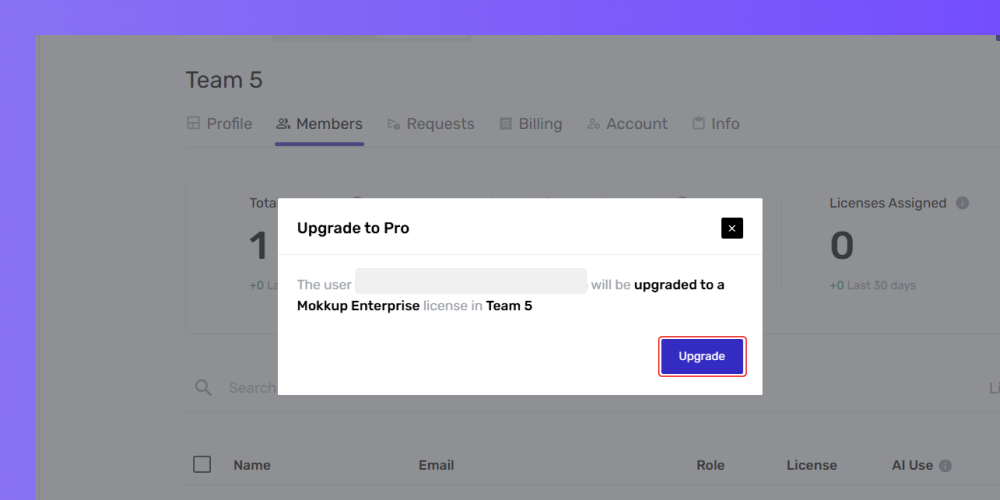1000x500 pixels.
Task: Click the Info tab clipboard icon
Action: [699, 123]
